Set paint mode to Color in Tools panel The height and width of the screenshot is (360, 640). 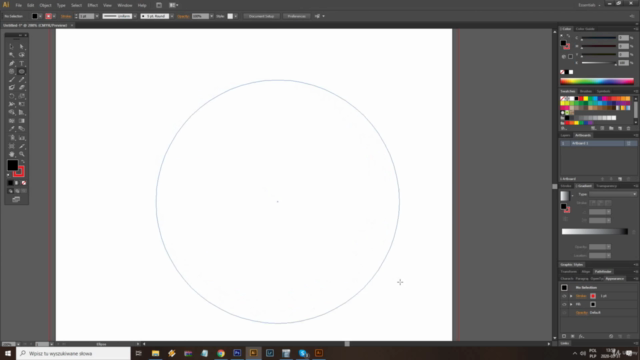(x=11, y=183)
